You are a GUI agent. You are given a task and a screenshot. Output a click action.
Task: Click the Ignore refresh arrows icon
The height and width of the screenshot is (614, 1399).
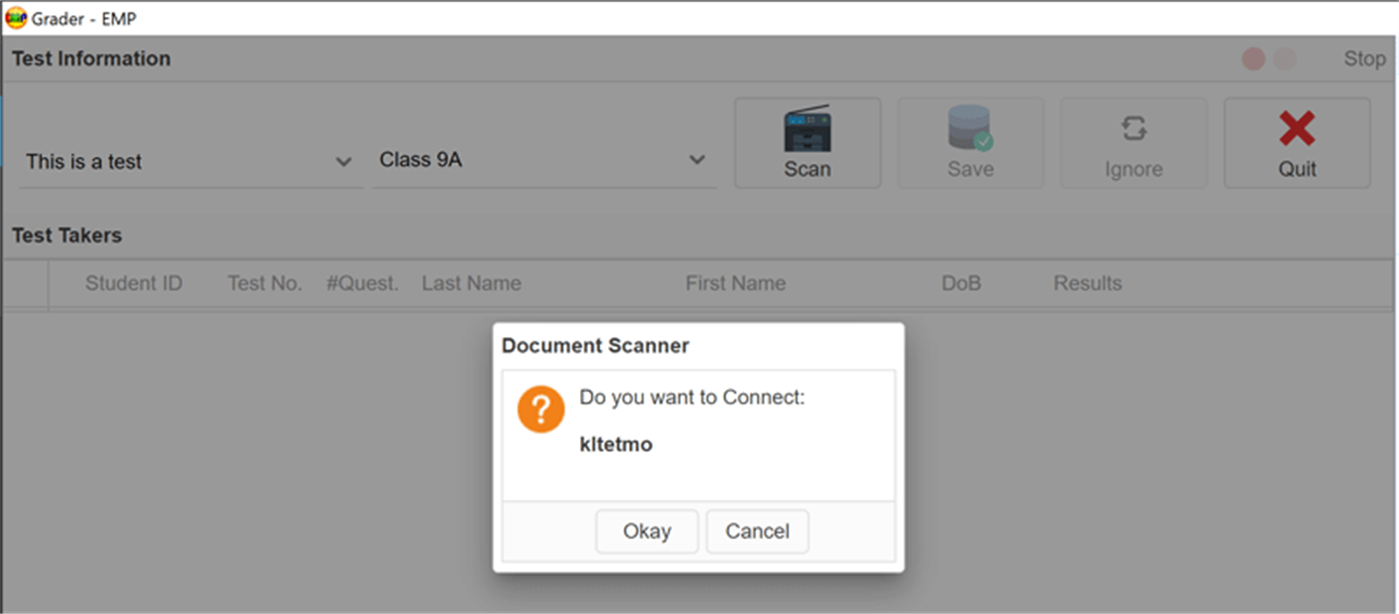click(x=1133, y=129)
